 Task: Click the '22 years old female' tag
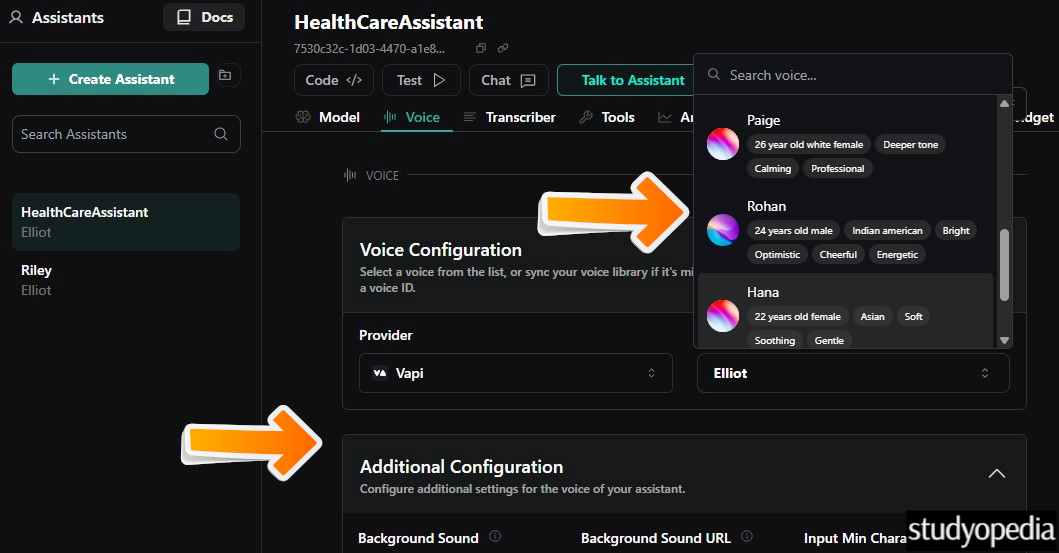798,317
